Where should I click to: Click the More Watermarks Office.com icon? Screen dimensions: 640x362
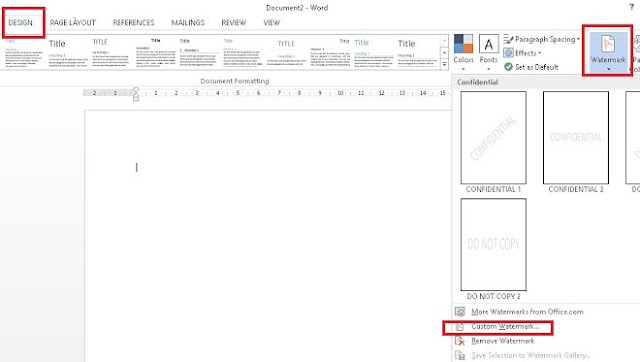(460, 312)
